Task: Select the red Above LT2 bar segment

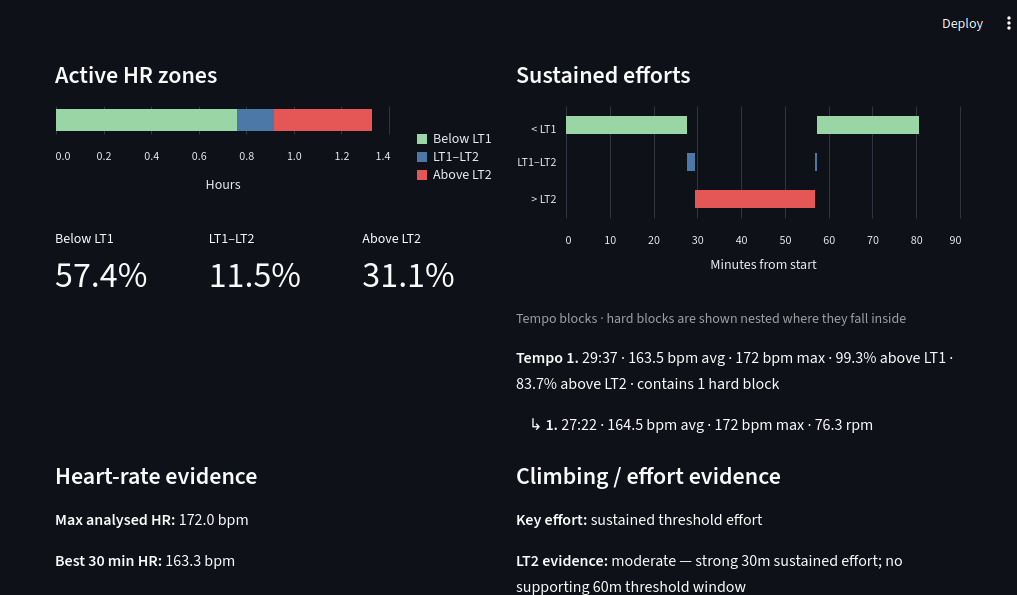Action: (322, 120)
